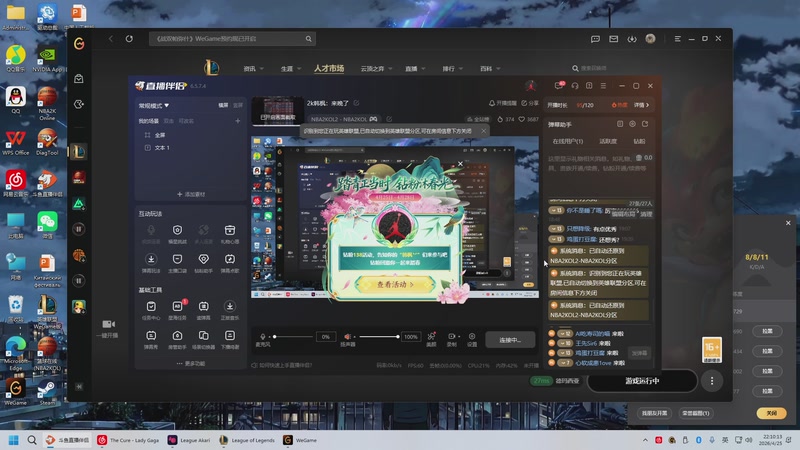This screenshot has height=450, width=800.
Task: Click the yellow 关闭 button
Action: click(771, 413)
